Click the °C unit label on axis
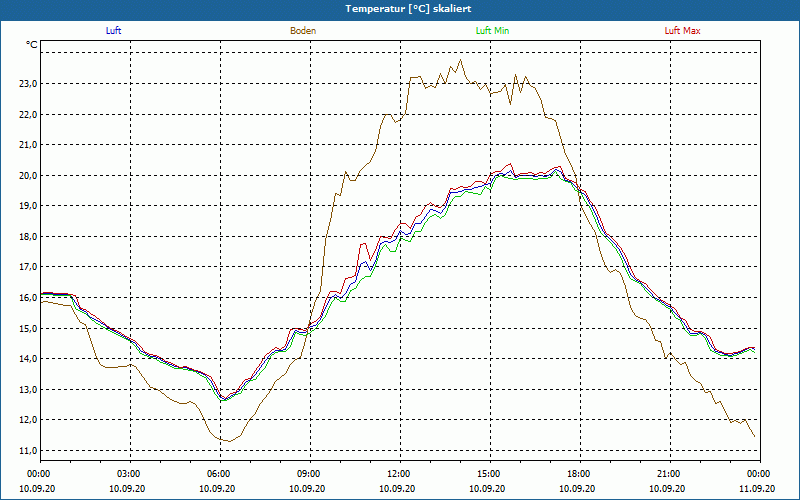The height and width of the screenshot is (500, 800). 32,45
